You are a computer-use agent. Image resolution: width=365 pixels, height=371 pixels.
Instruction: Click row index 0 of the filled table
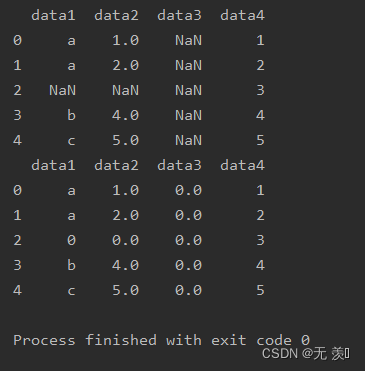17,190
